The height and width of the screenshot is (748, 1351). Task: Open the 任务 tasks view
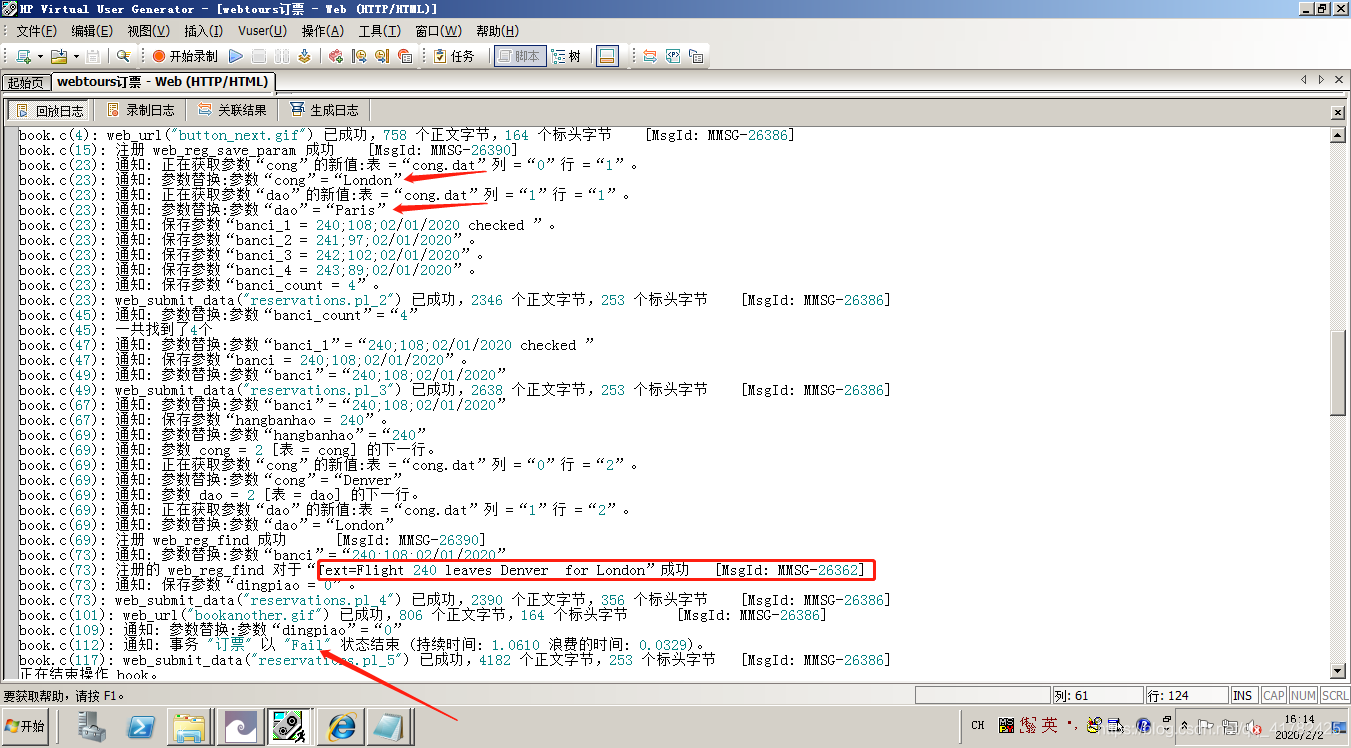point(454,57)
